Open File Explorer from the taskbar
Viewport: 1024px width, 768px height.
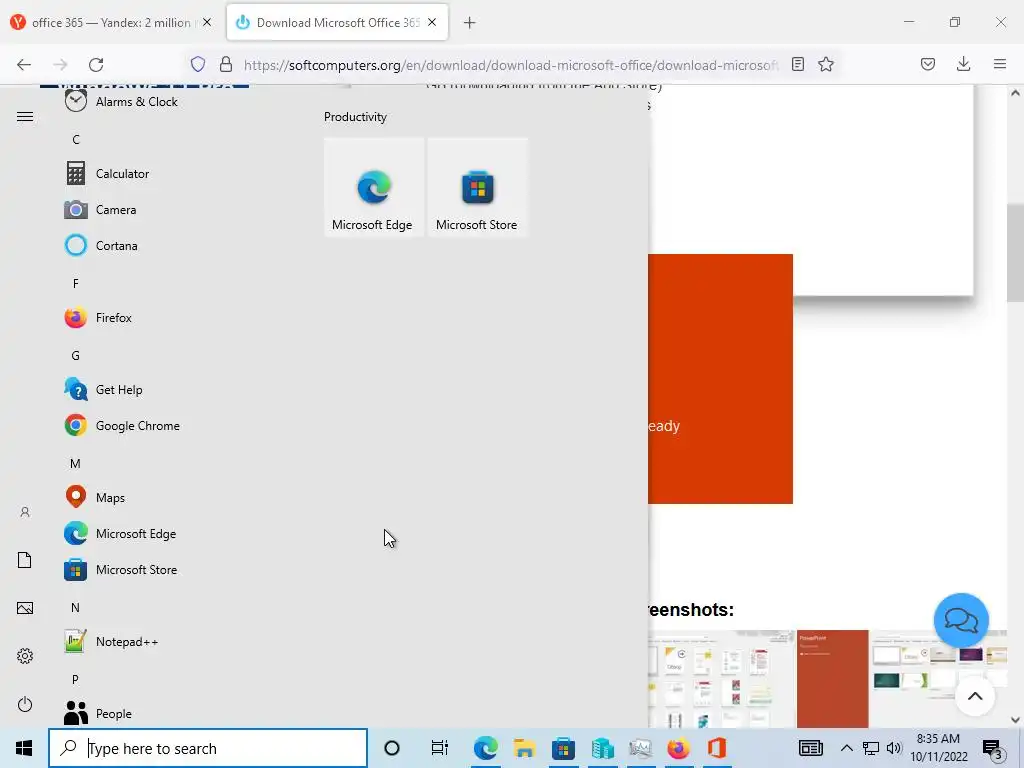pyautogui.click(x=524, y=748)
